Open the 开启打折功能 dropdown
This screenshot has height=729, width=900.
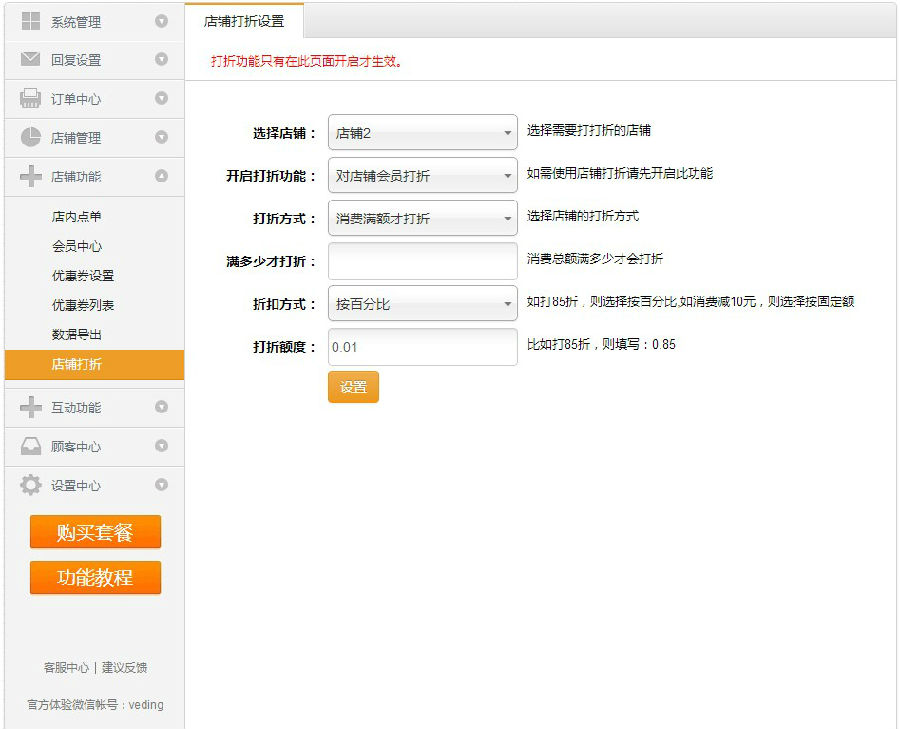click(422, 175)
